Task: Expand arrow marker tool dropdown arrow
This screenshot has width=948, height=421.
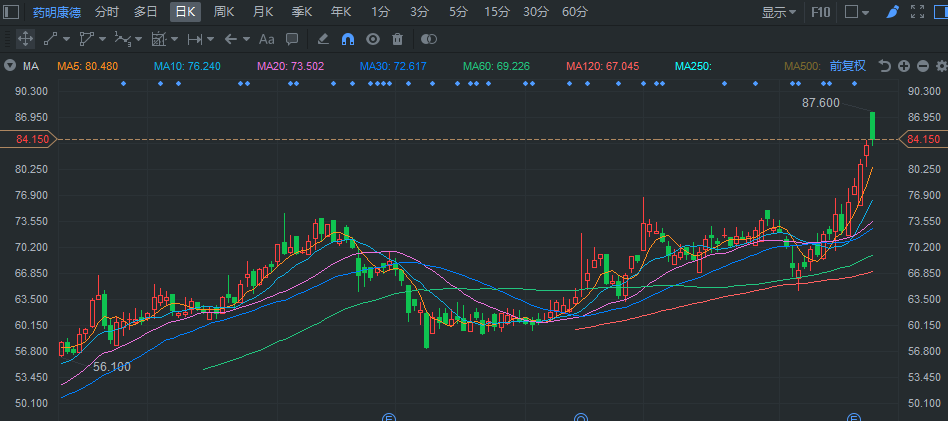Action: [x=246, y=39]
